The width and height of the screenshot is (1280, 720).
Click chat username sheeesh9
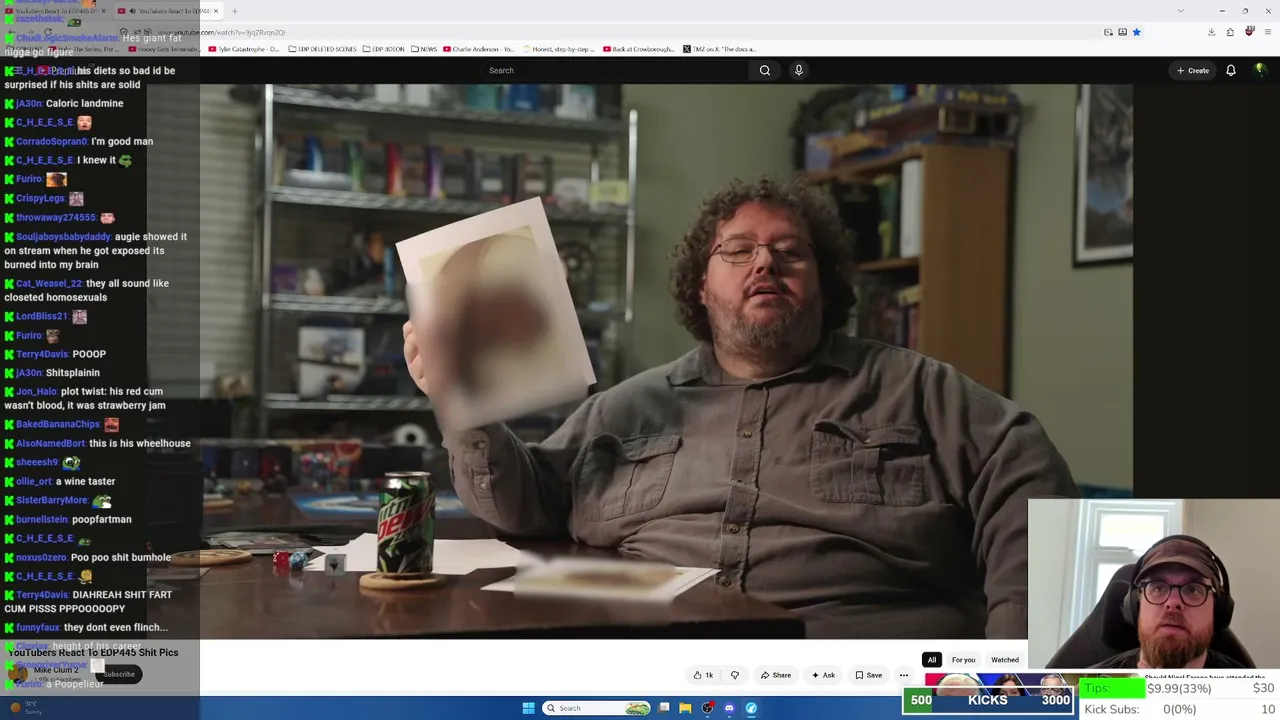pyautogui.click(x=37, y=462)
